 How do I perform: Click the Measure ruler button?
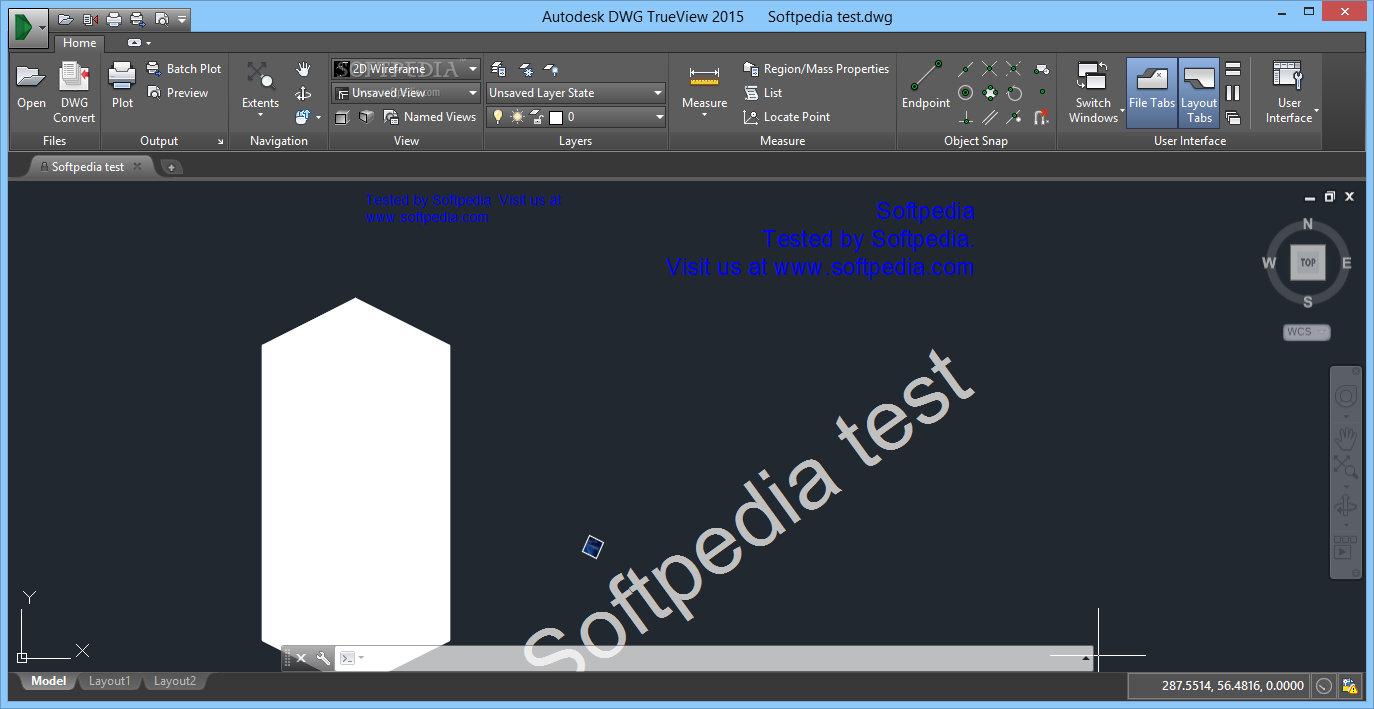704,86
